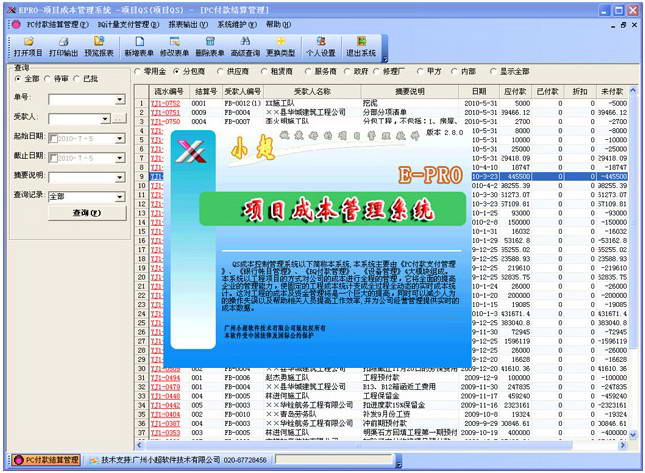Open the 报表输出 menu
The image size is (645, 473).
188,25
